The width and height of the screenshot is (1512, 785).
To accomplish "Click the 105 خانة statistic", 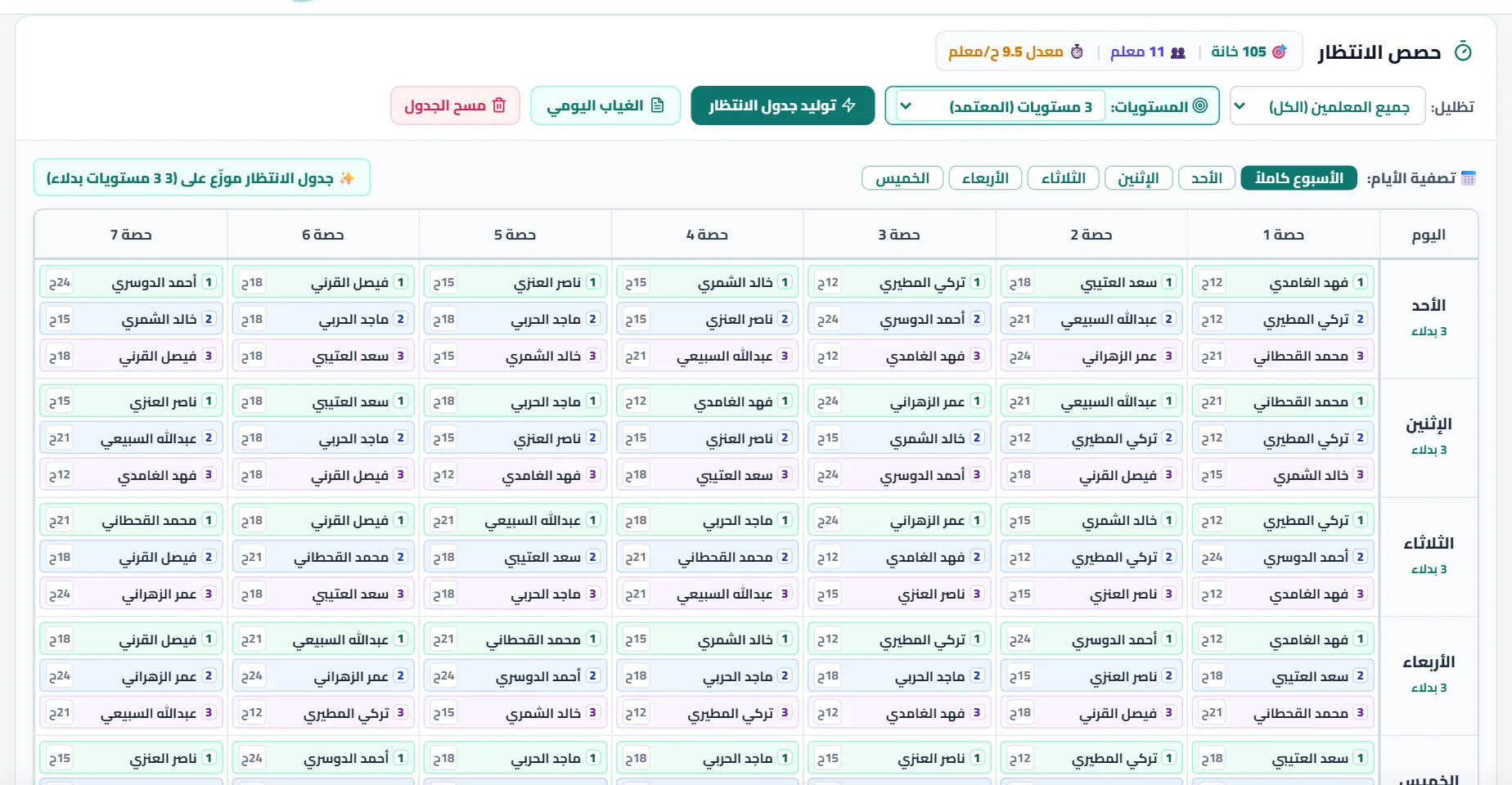I will (x=1249, y=52).
